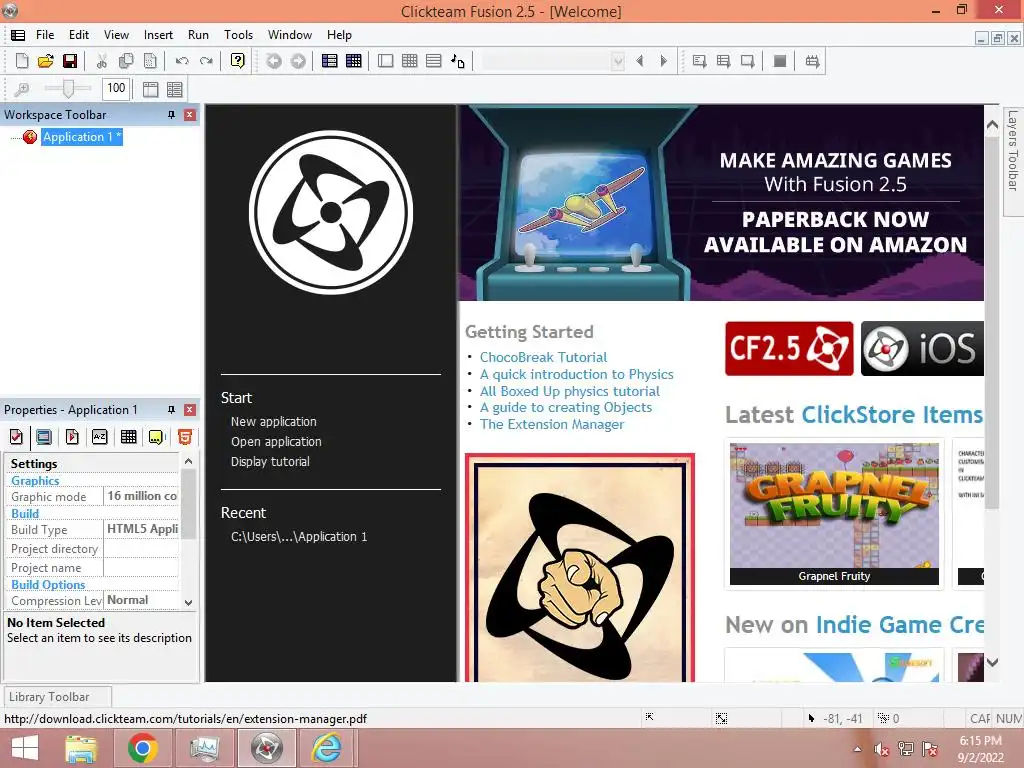
Task: Open the Compression Level Normal dropdown
Action: coord(141,600)
